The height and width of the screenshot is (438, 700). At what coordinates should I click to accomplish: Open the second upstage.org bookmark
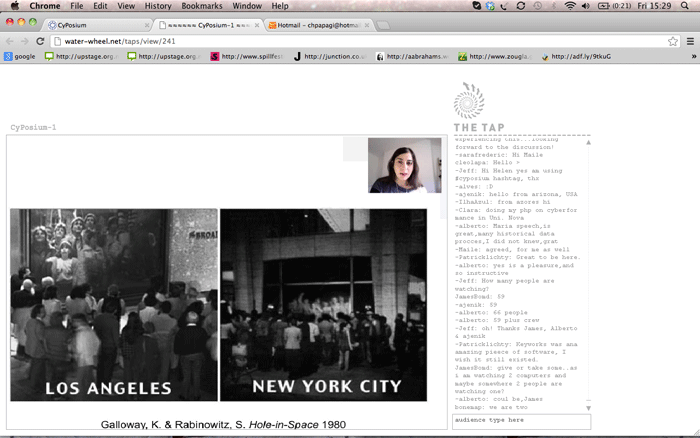[164, 56]
